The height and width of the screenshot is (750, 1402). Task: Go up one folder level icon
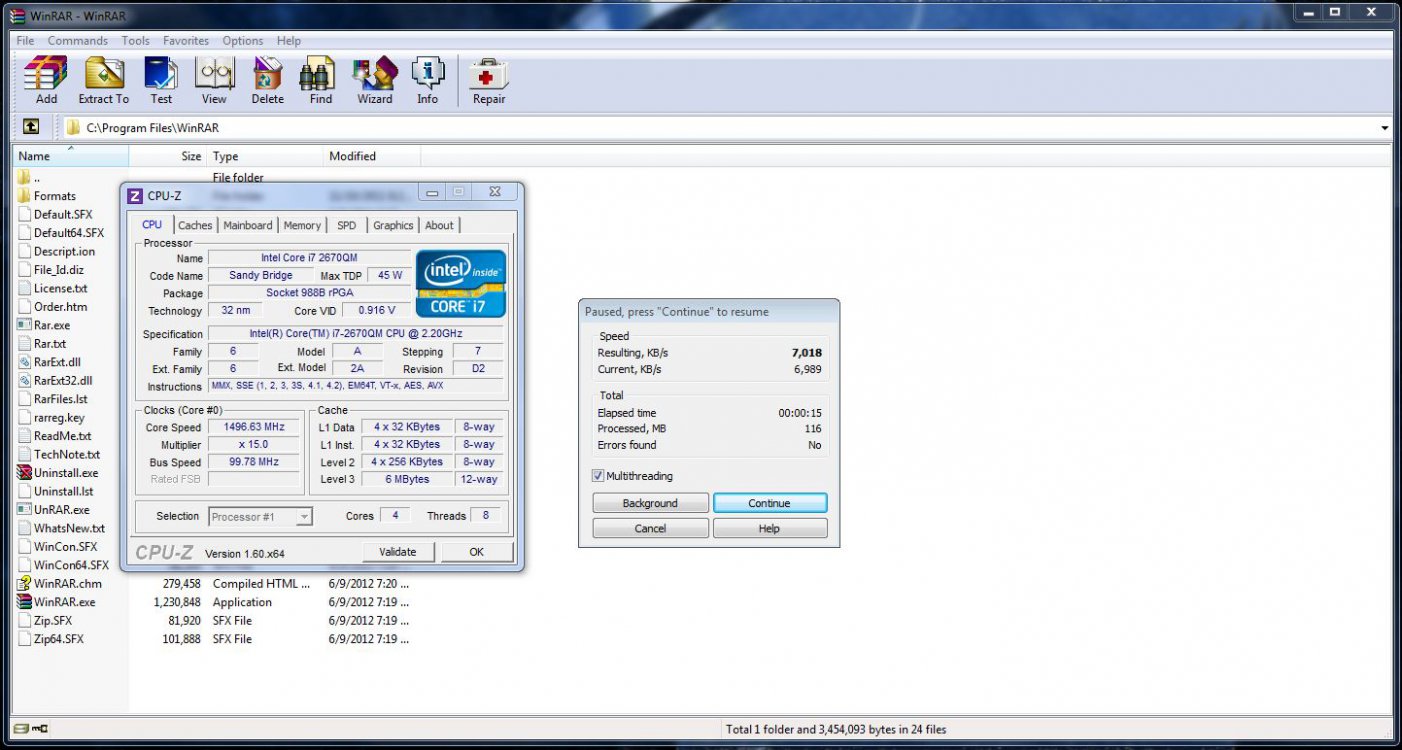coord(31,127)
